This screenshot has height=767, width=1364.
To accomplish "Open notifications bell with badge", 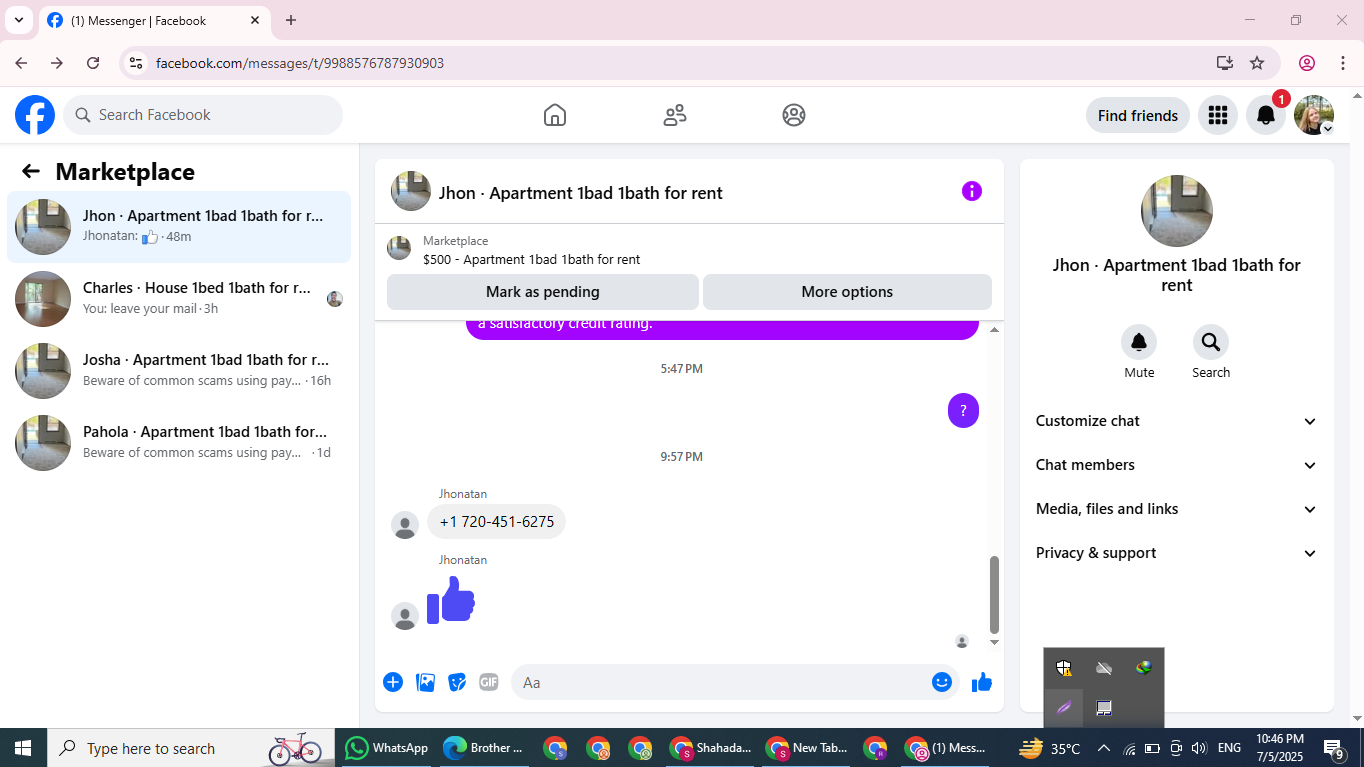I will click(1266, 115).
